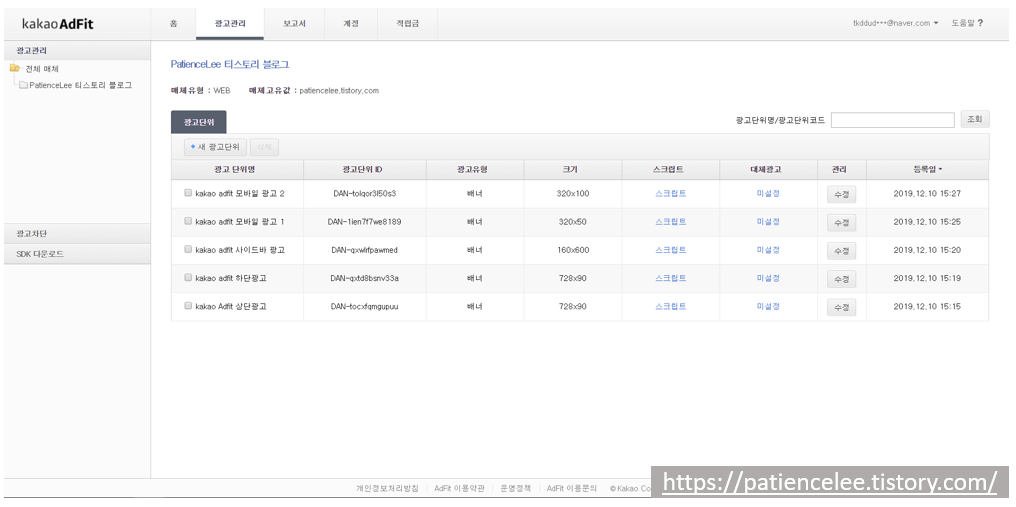Click 미설정 link for 모바일 광고 2
Image resolution: width=1016 pixels, height=507 pixels.
point(768,193)
